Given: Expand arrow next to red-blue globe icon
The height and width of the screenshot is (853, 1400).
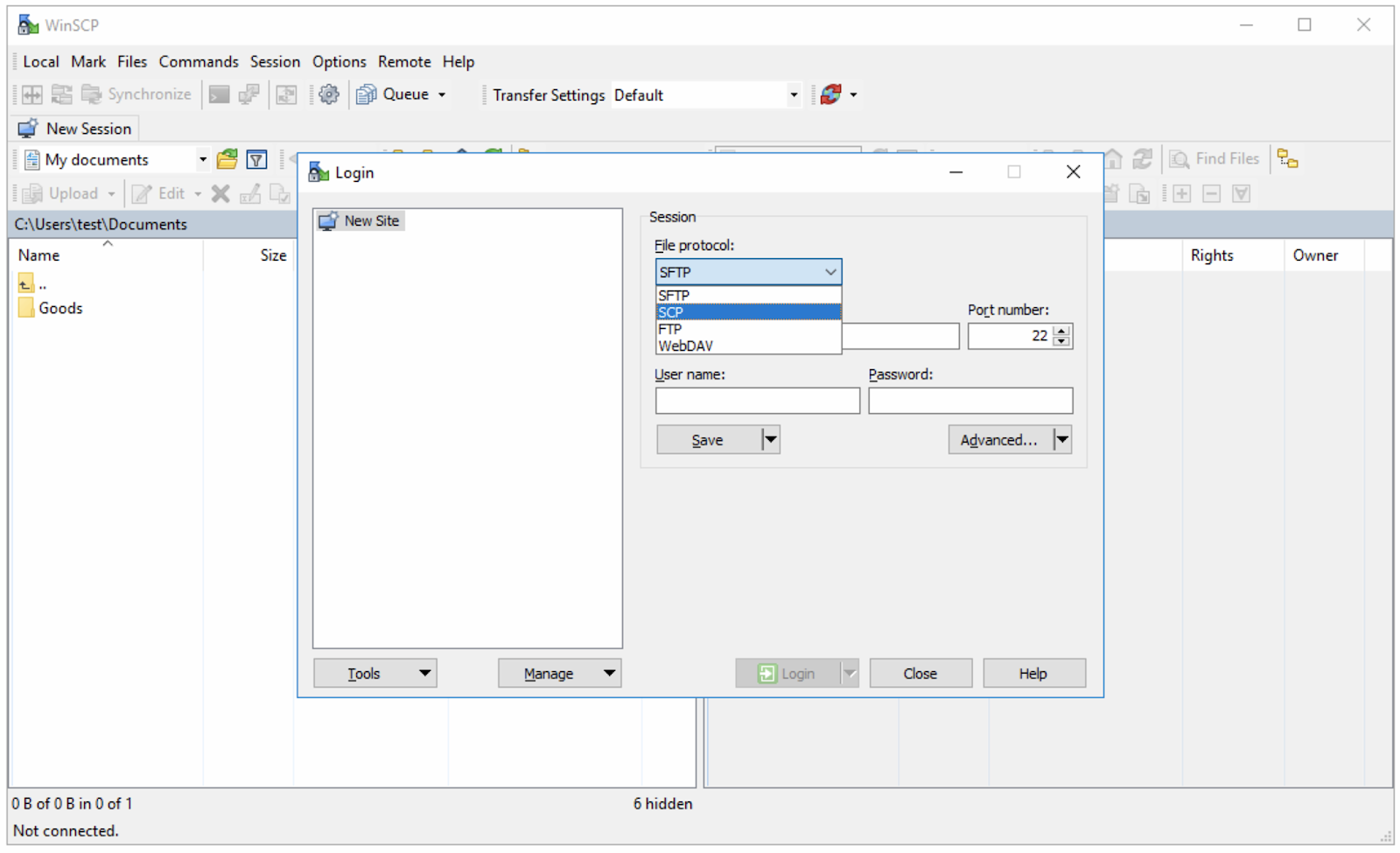Looking at the screenshot, I should tap(853, 94).
